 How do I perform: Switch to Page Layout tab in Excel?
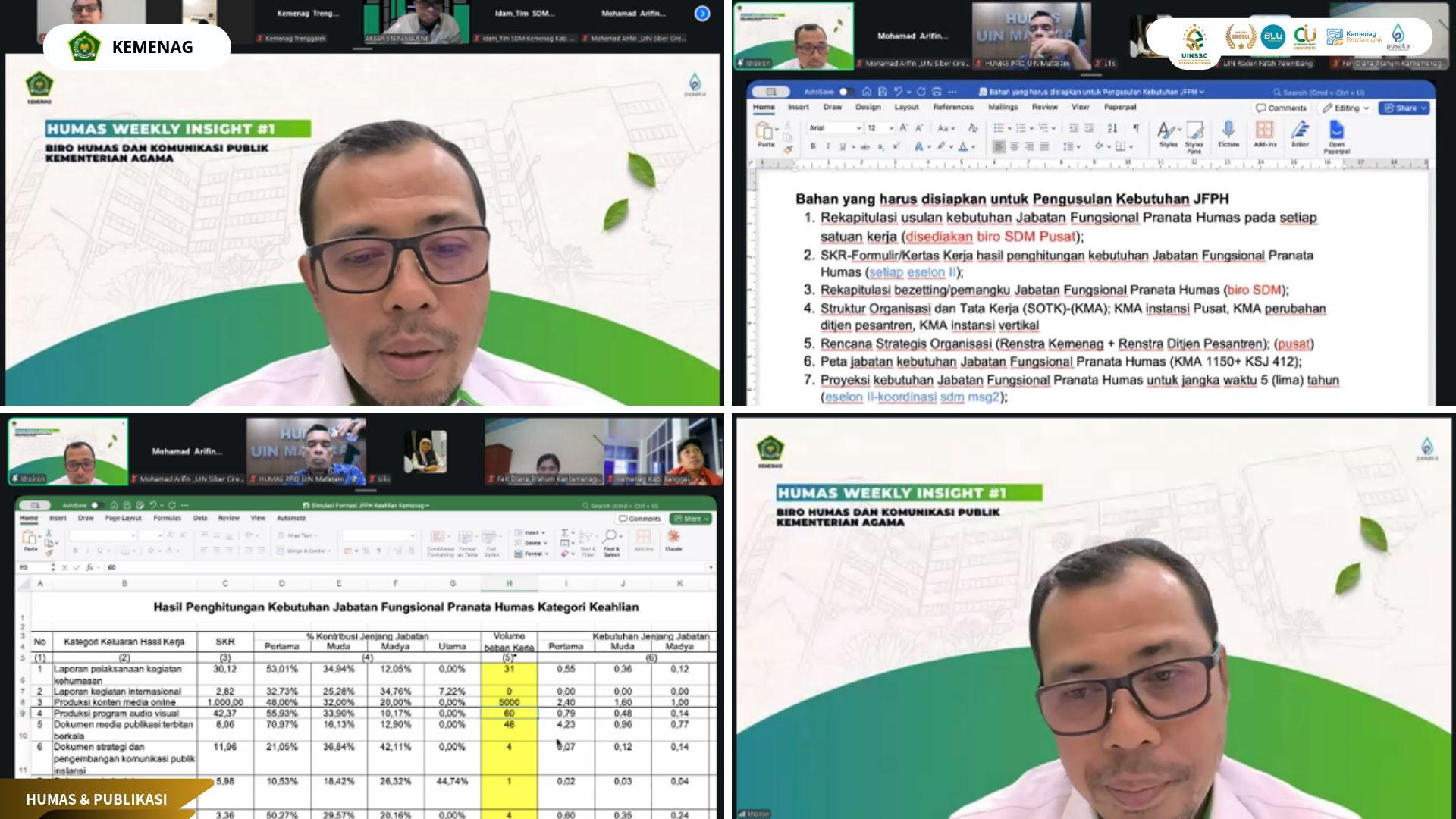point(123,519)
